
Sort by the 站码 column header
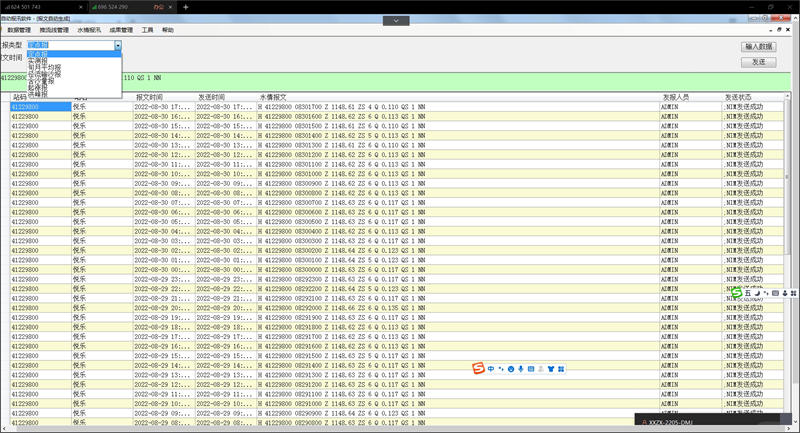pyautogui.click(x=19, y=97)
